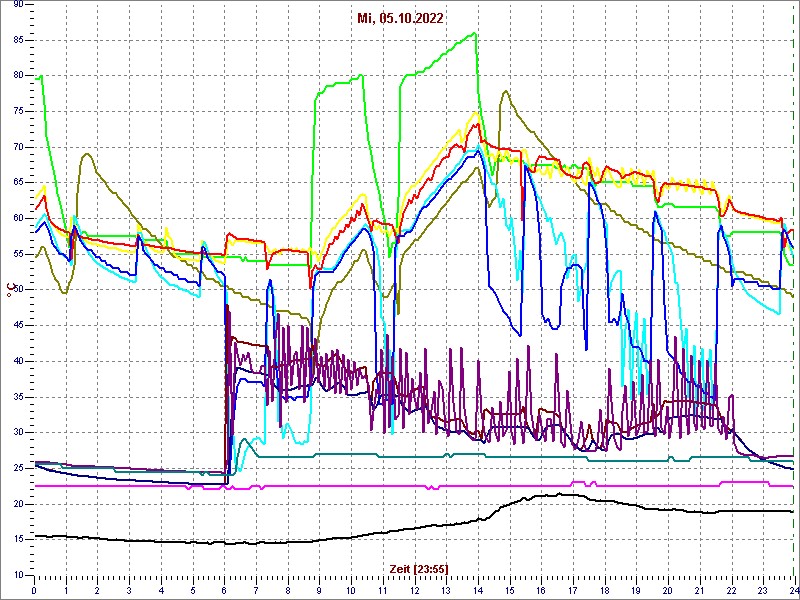The height and width of the screenshot is (600, 800).
Task: Click the hour label 16 on time axis
Action: 541,589
